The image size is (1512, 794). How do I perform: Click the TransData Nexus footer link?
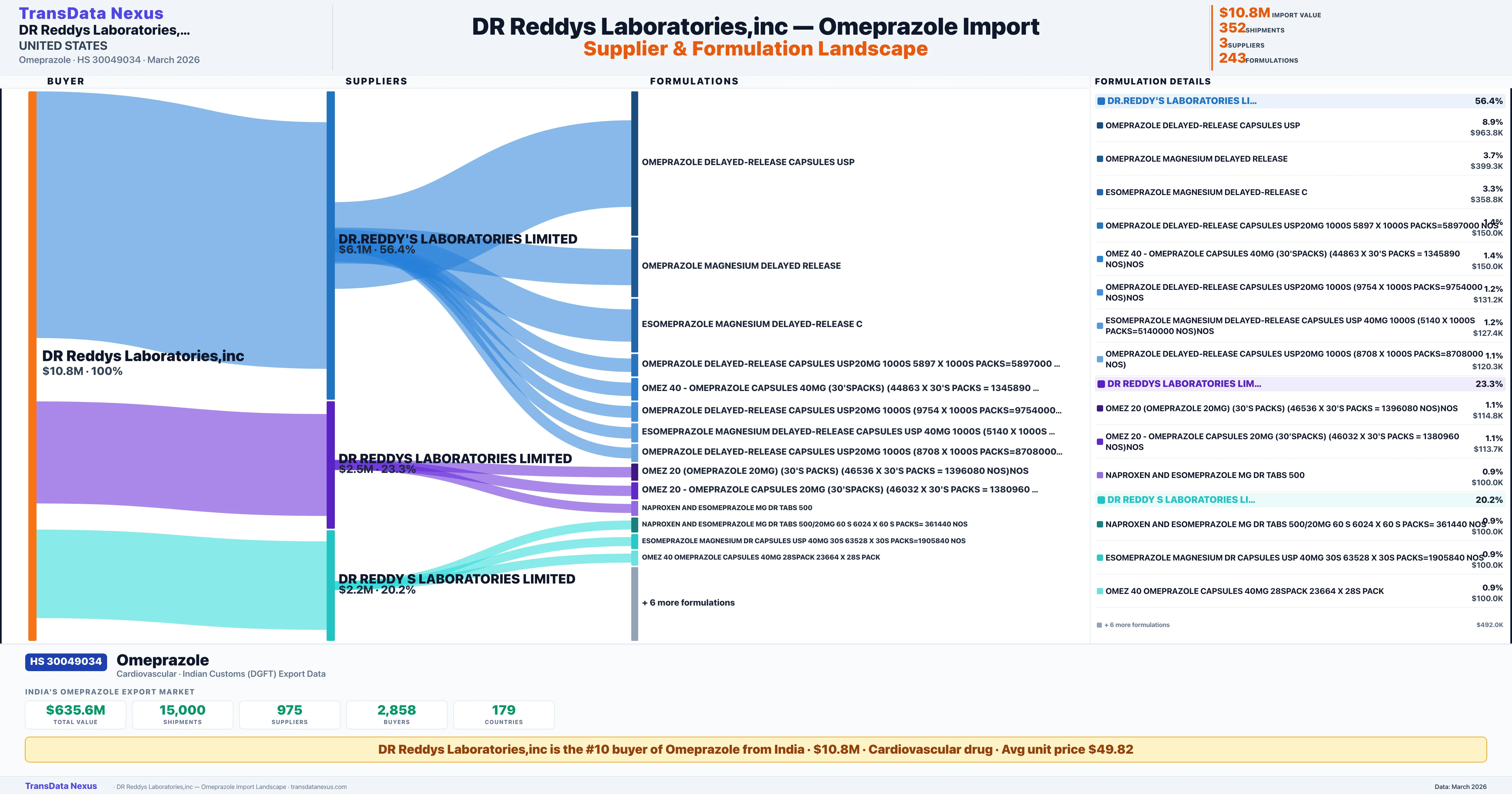[x=61, y=786]
